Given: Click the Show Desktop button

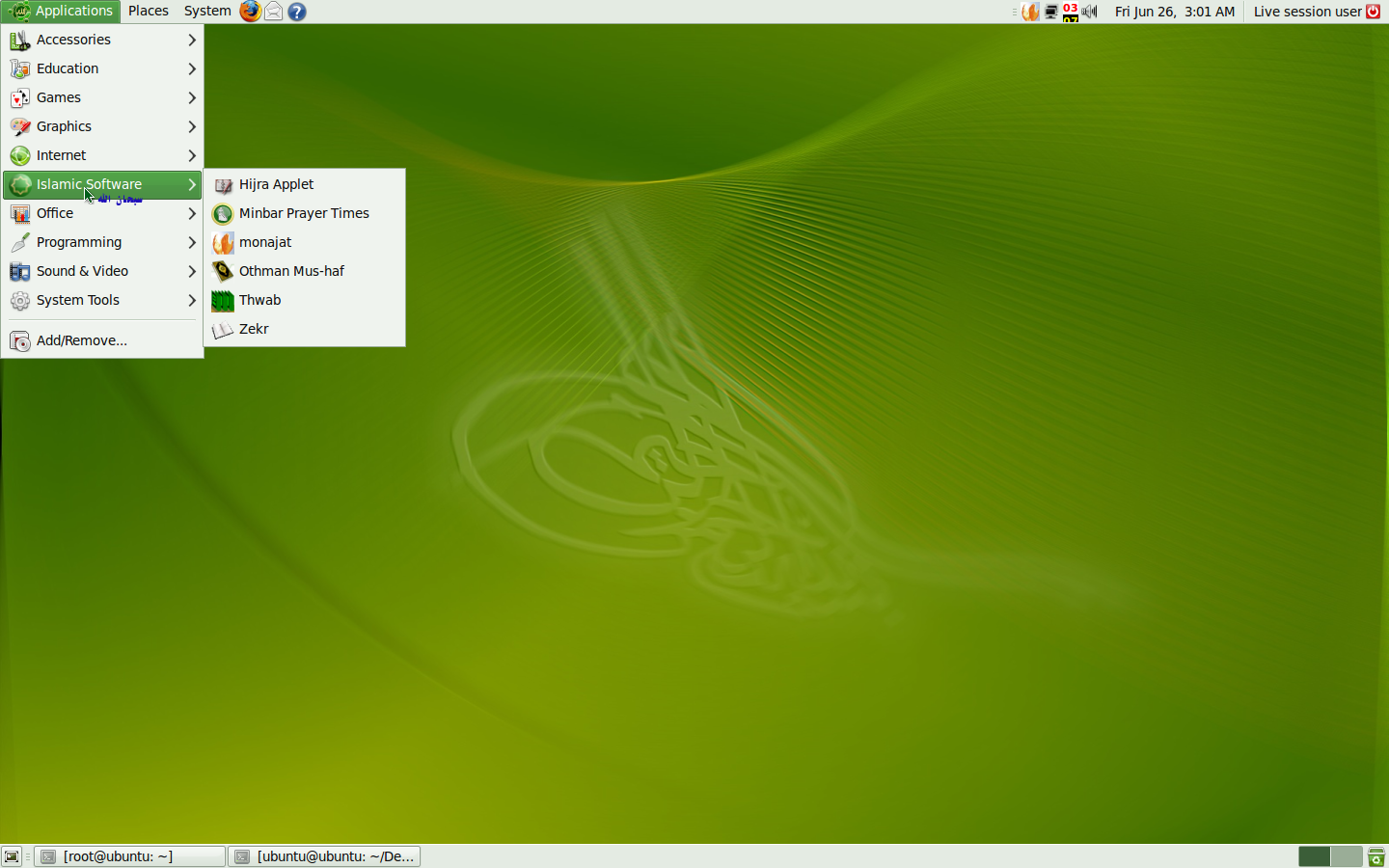Looking at the screenshot, I should (12, 856).
